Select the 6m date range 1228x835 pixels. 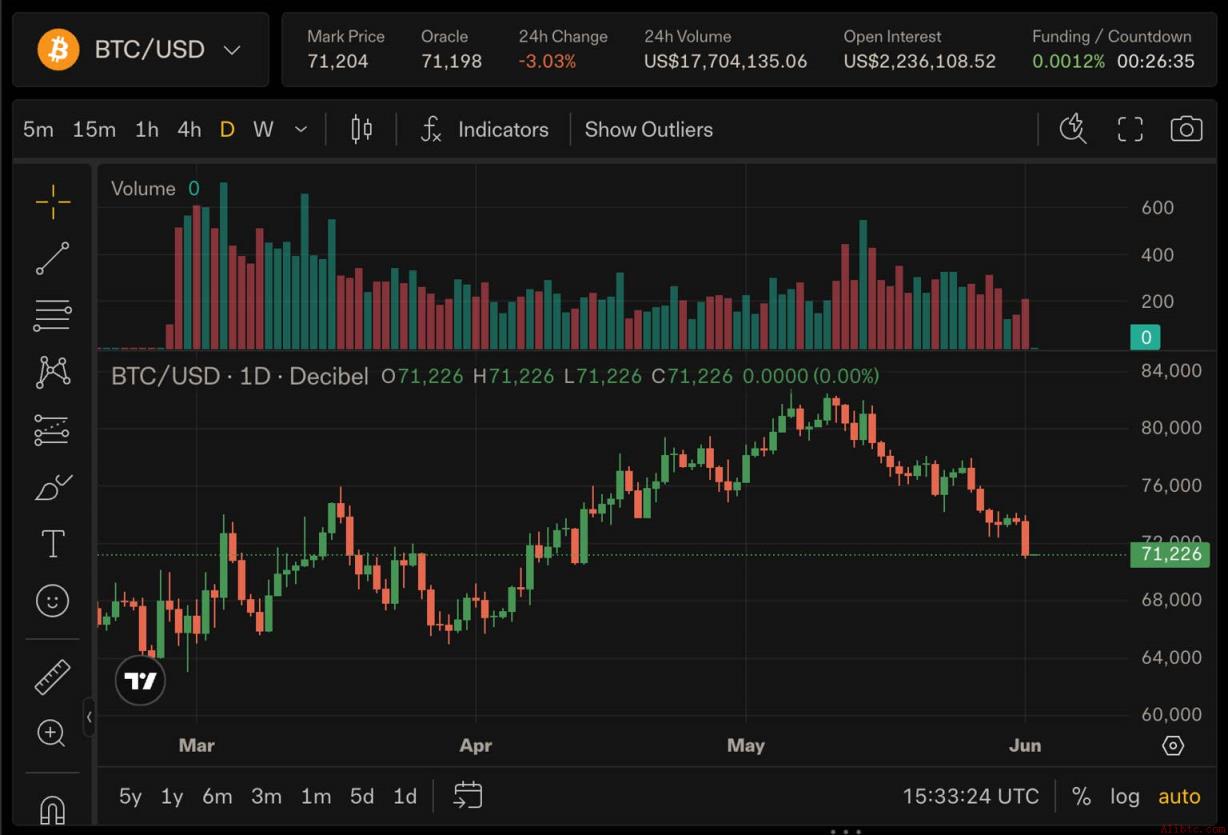pyautogui.click(x=217, y=797)
